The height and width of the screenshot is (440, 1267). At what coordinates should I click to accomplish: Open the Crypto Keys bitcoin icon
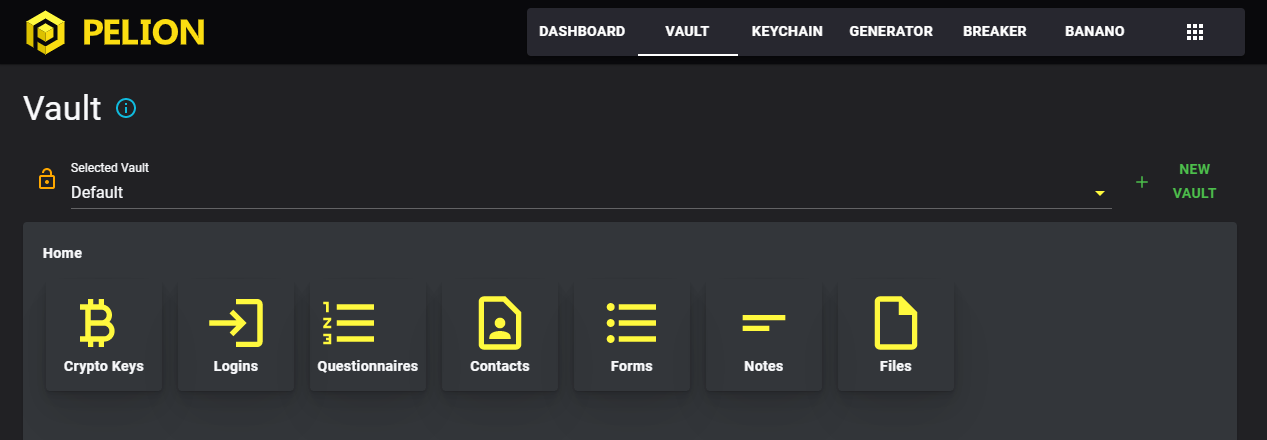[97, 322]
